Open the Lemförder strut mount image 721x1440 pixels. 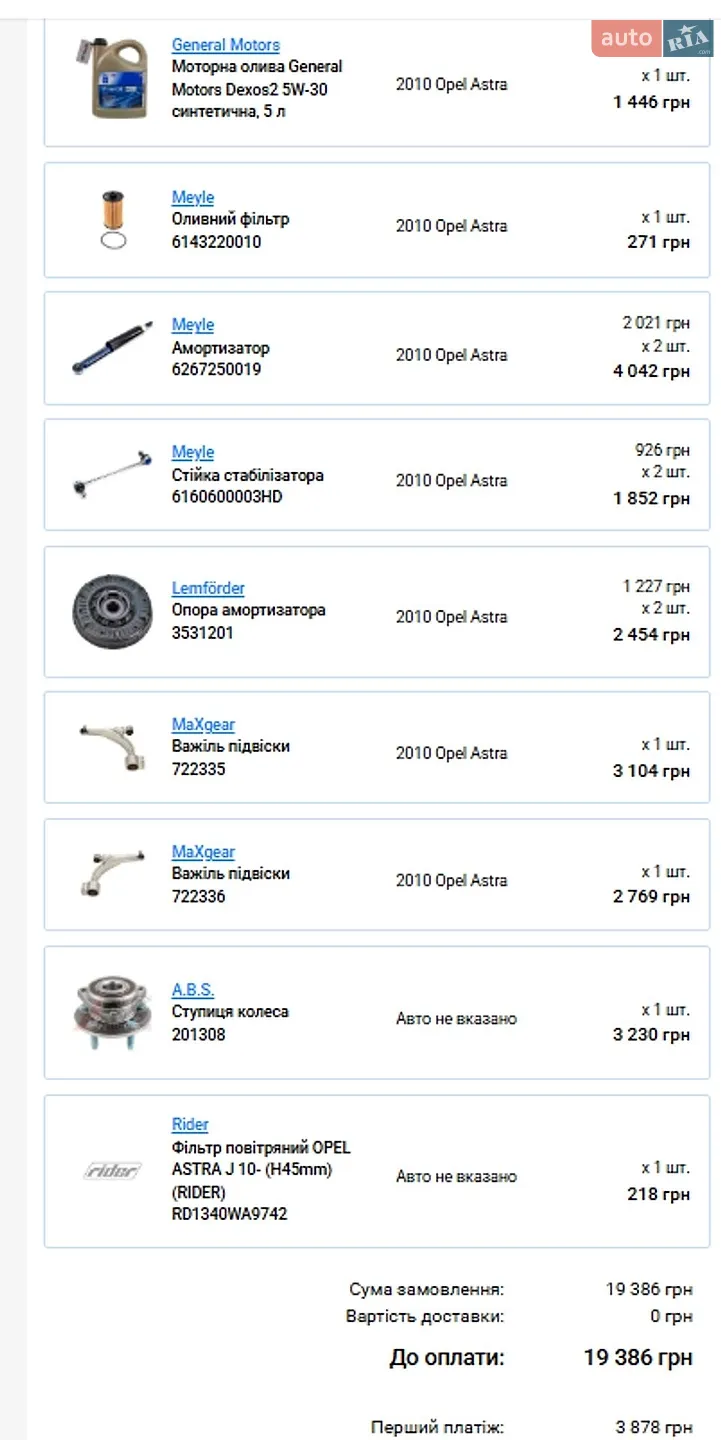[x=112, y=611]
